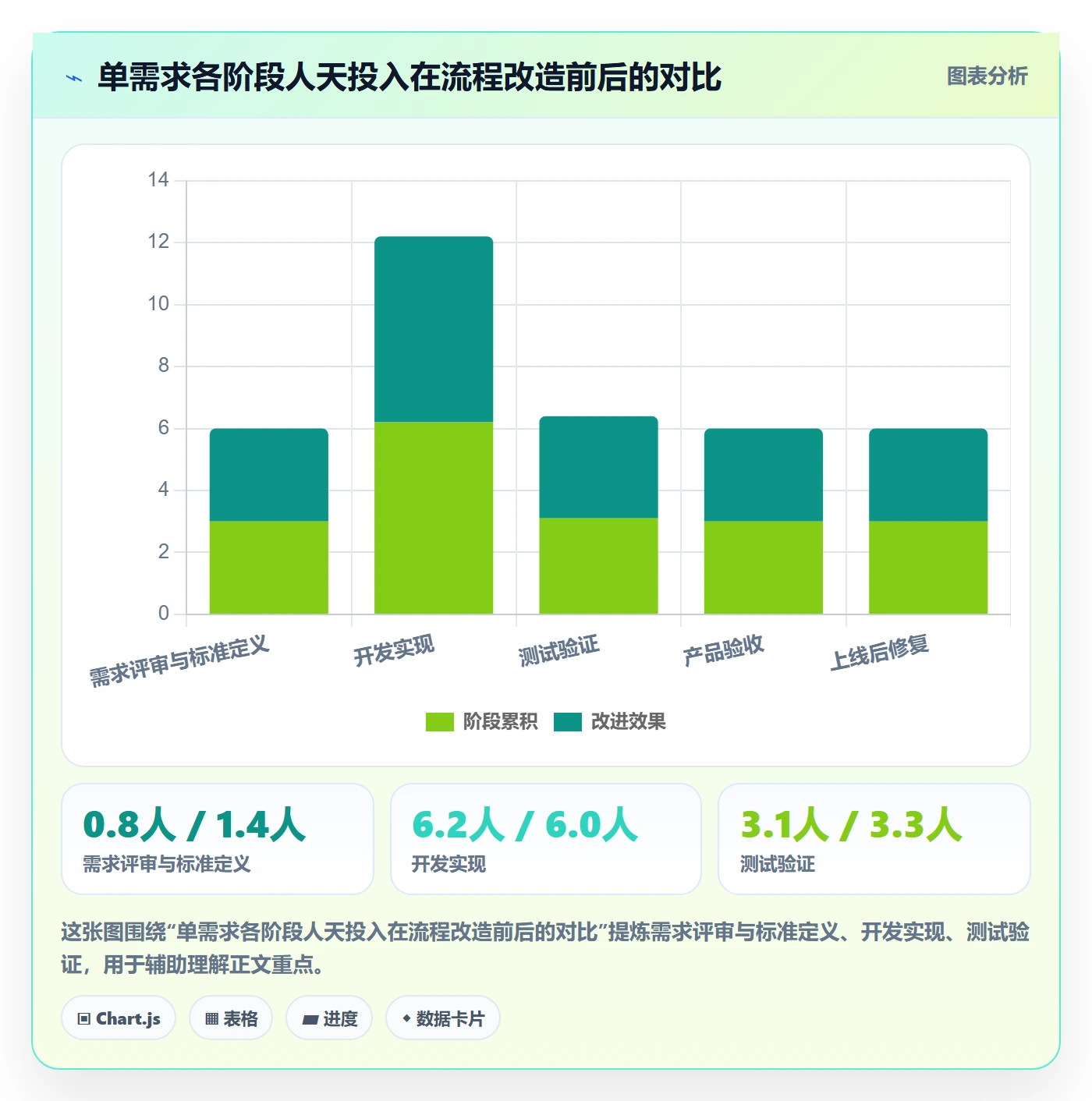Click the diamond icon in 数据卡片 chip
1092x1101 pixels.
tap(406, 1018)
